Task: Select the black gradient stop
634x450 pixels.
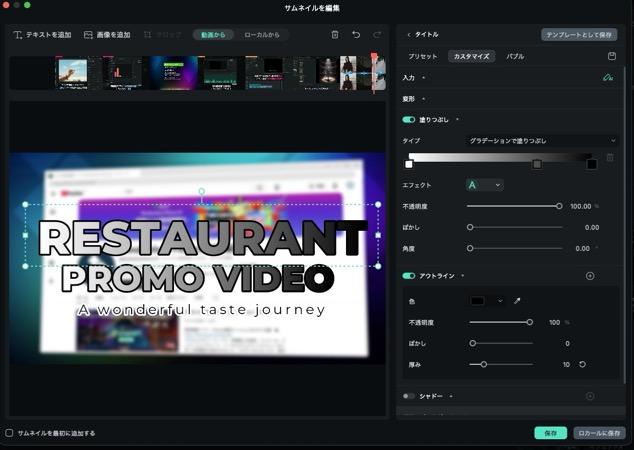Action: coord(592,164)
